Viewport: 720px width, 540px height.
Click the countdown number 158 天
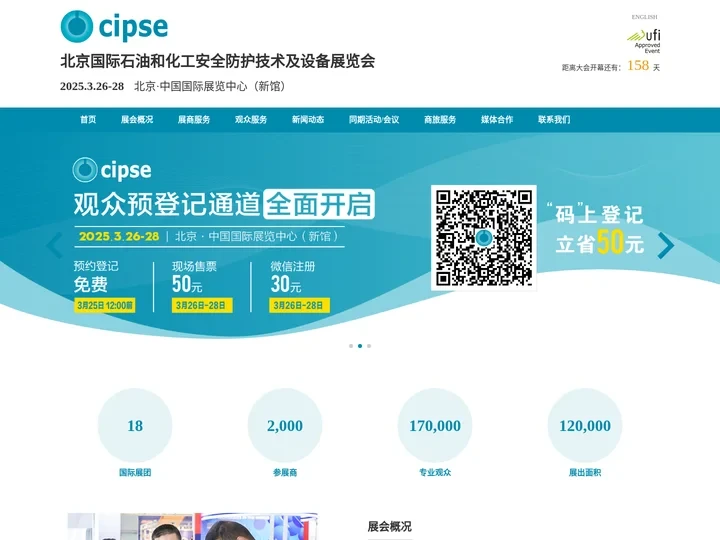point(643,66)
